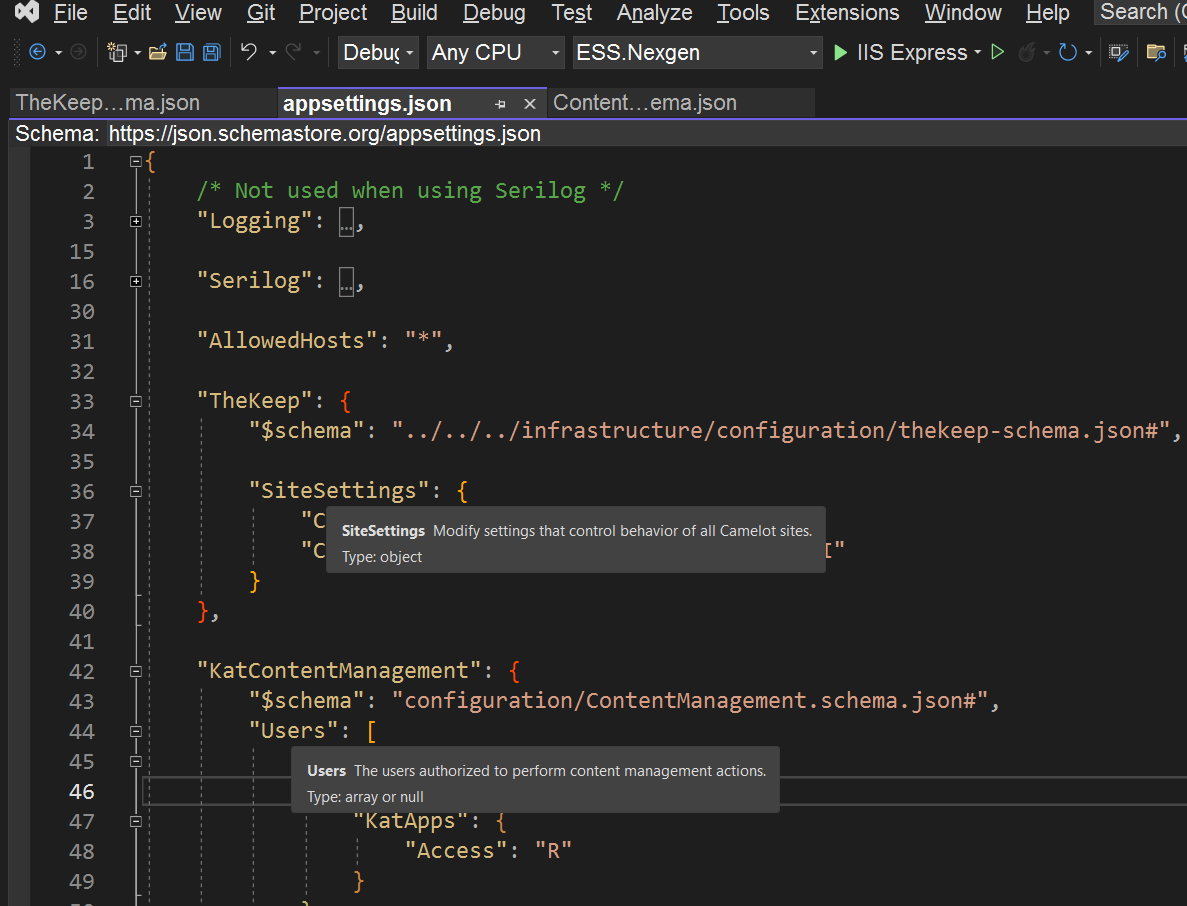The image size is (1187, 906).
Task: Collapse the KatContentManagement block on line 42
Action: point(136,671)
